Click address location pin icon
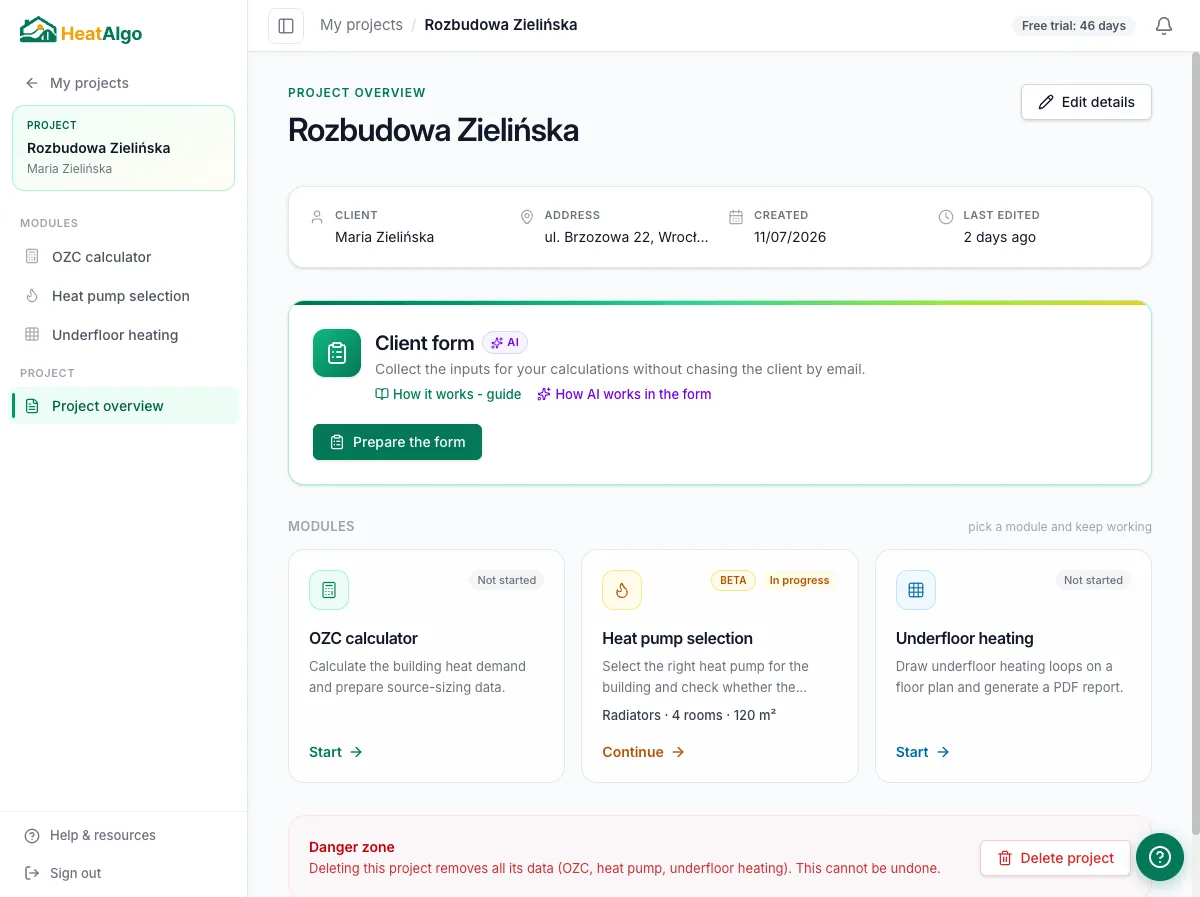The width and height of the screenshot is (1200, 897). 527,216
